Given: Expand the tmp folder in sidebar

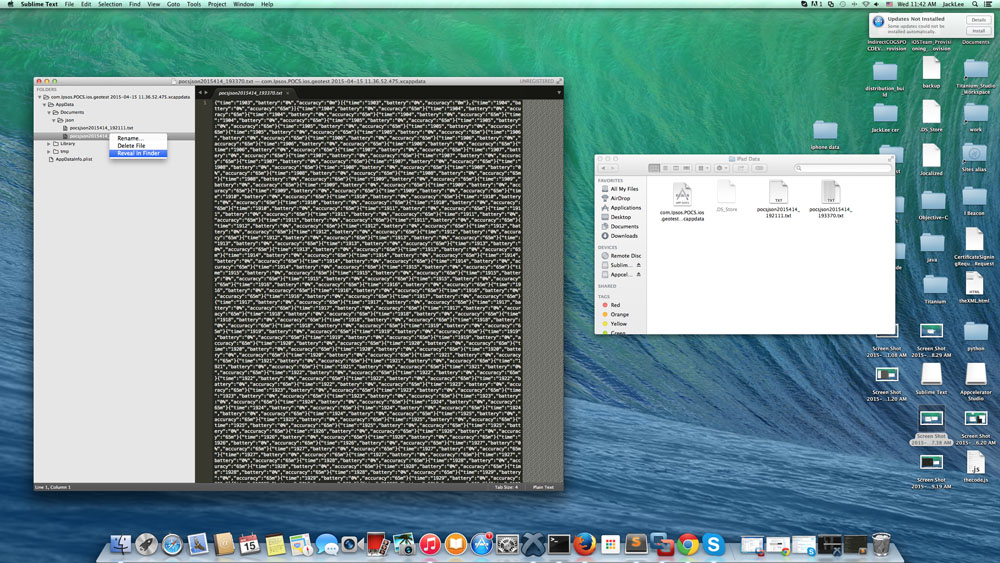Looking at the screenshot, I should click(x=49, y=151).
